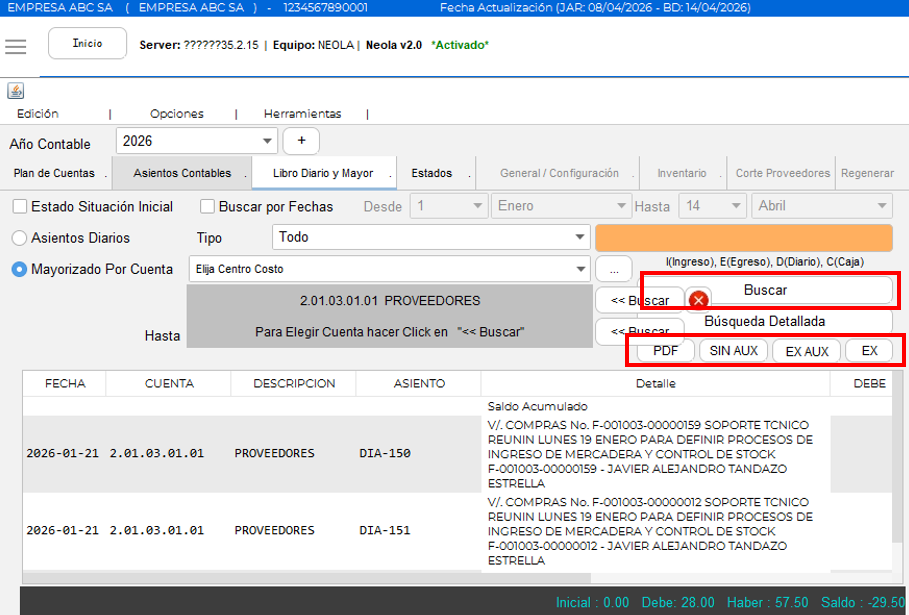Open the Elija Centro Costo dropdown
The width and height of the screenshot is (909, 615).
click(389, 269)
